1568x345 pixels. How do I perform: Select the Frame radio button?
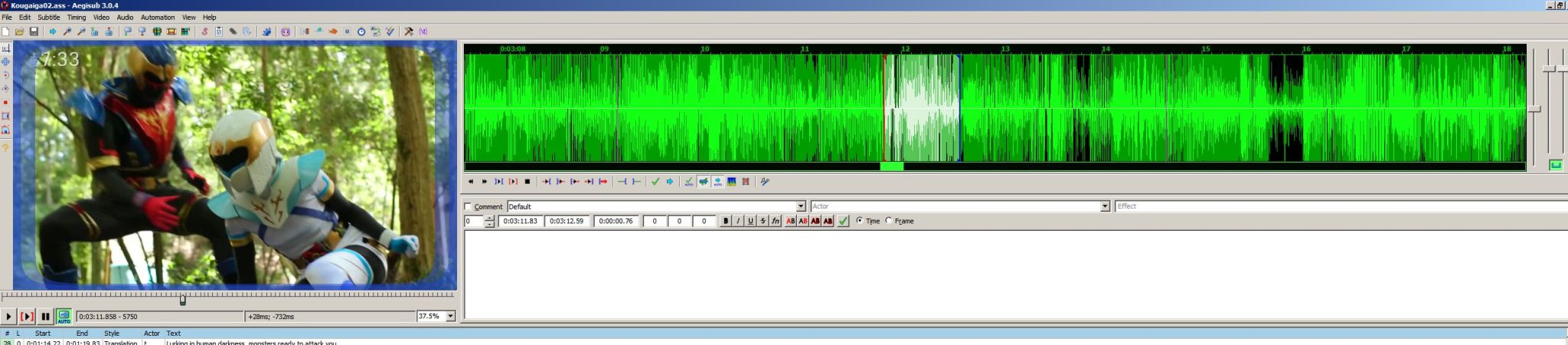tap(889, 221)
